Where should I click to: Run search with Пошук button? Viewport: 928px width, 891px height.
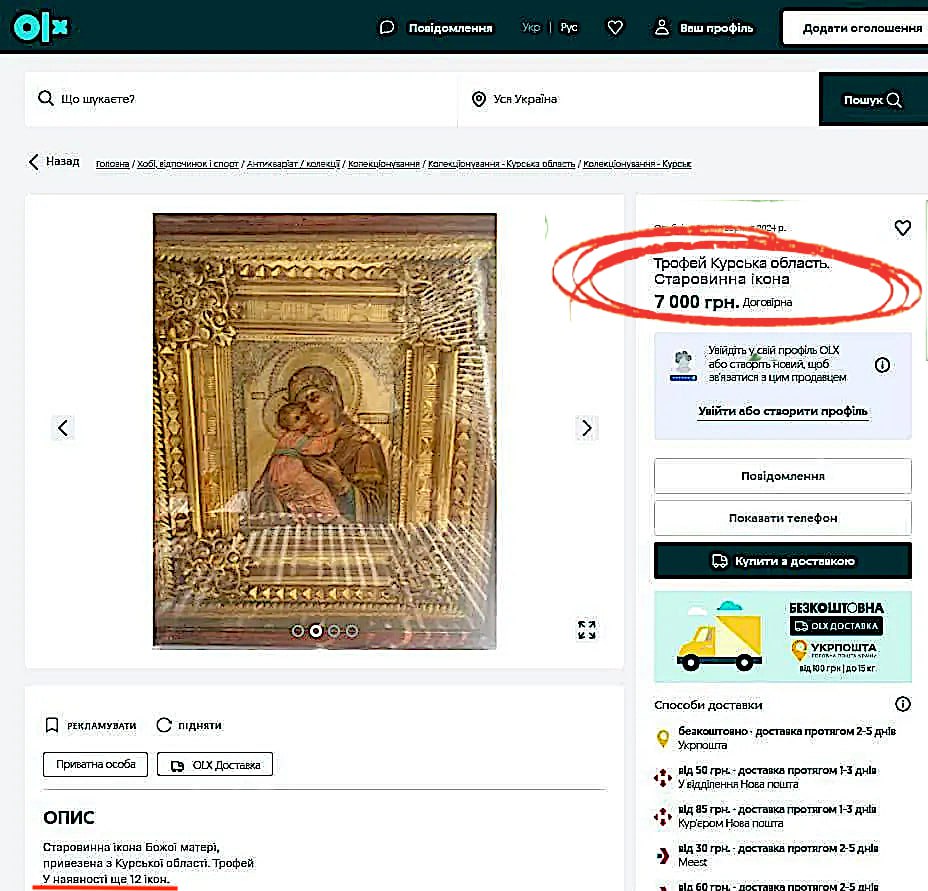point(873,99)
